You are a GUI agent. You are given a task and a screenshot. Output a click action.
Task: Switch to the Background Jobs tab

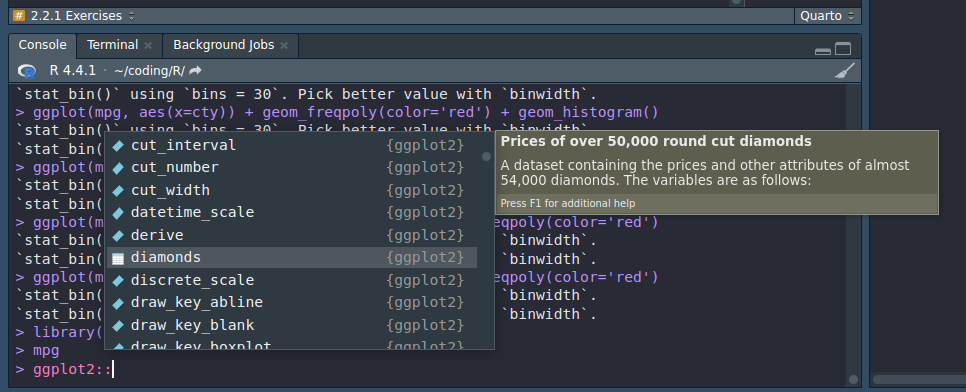coord(223,45)
